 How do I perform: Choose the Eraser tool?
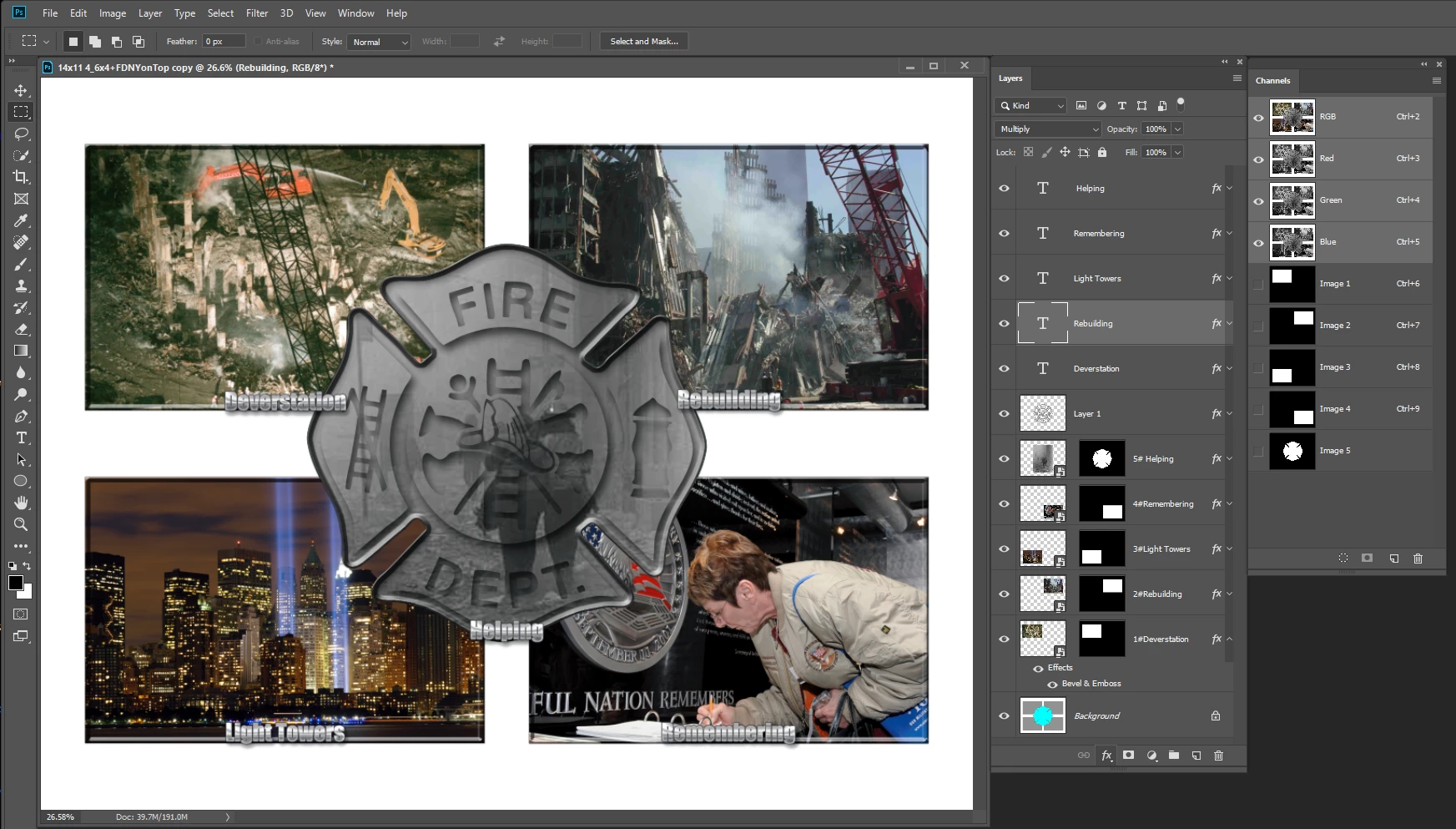tap(21, 329)
